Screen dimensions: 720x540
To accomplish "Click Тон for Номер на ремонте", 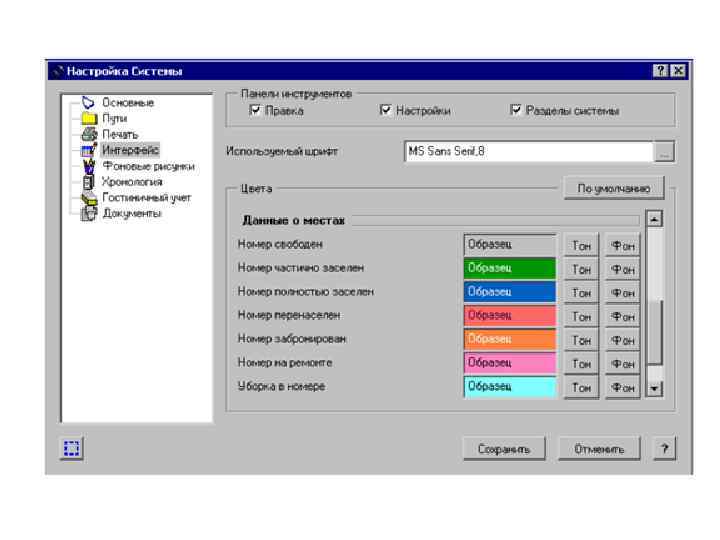I will [581, 364].
